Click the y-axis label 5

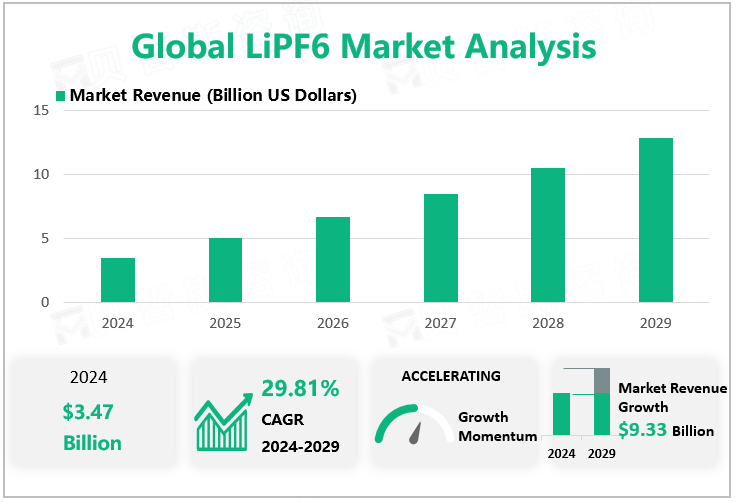pos(45,238)
